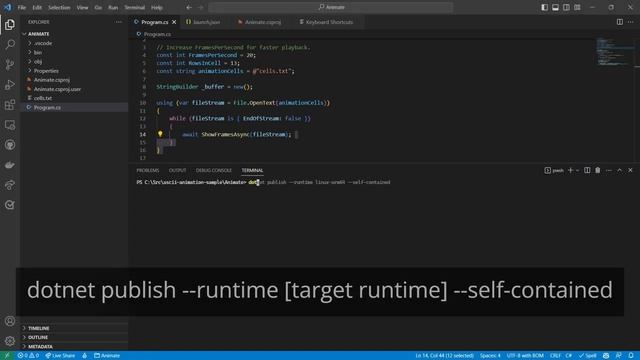Open the GitHub view icon
This screenshot has width=640, height=360.
[x=10, y=145]
